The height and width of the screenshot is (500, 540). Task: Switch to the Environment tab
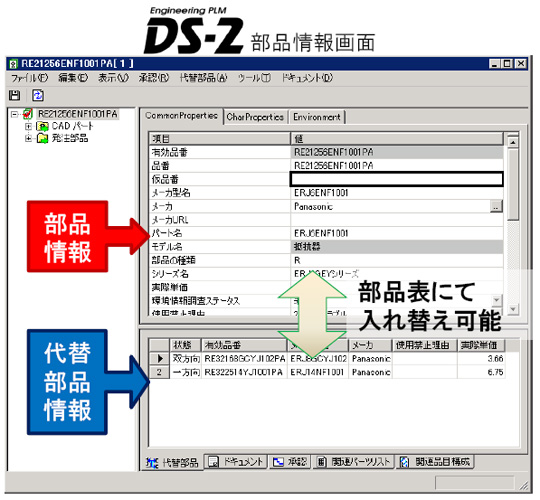317,117
